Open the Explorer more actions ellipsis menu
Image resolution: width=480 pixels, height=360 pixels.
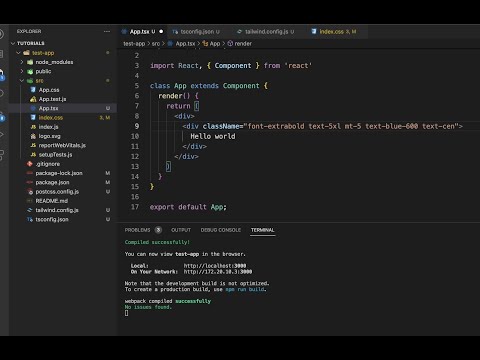point(107,31)
